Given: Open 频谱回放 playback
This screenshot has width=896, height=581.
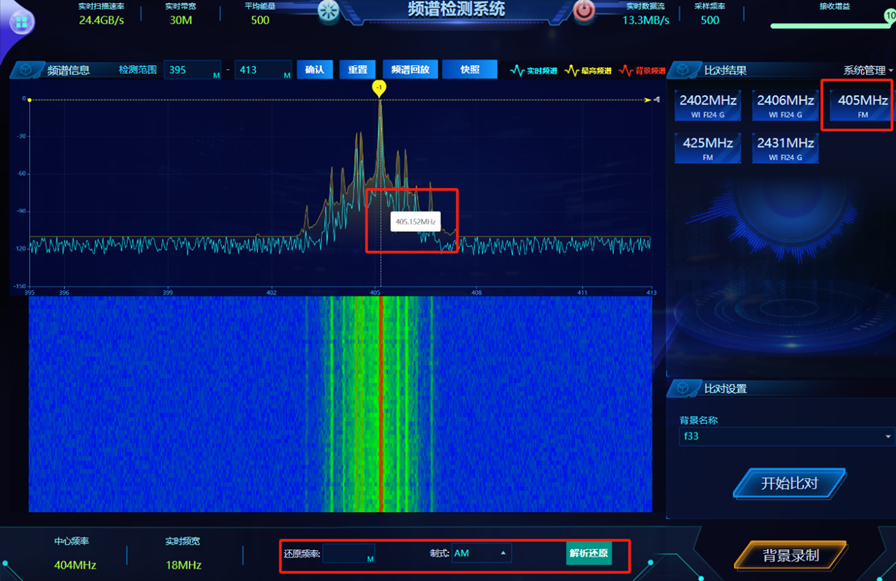Looking at the screenshot, I should pyautogui.click(x=410, y=70).
